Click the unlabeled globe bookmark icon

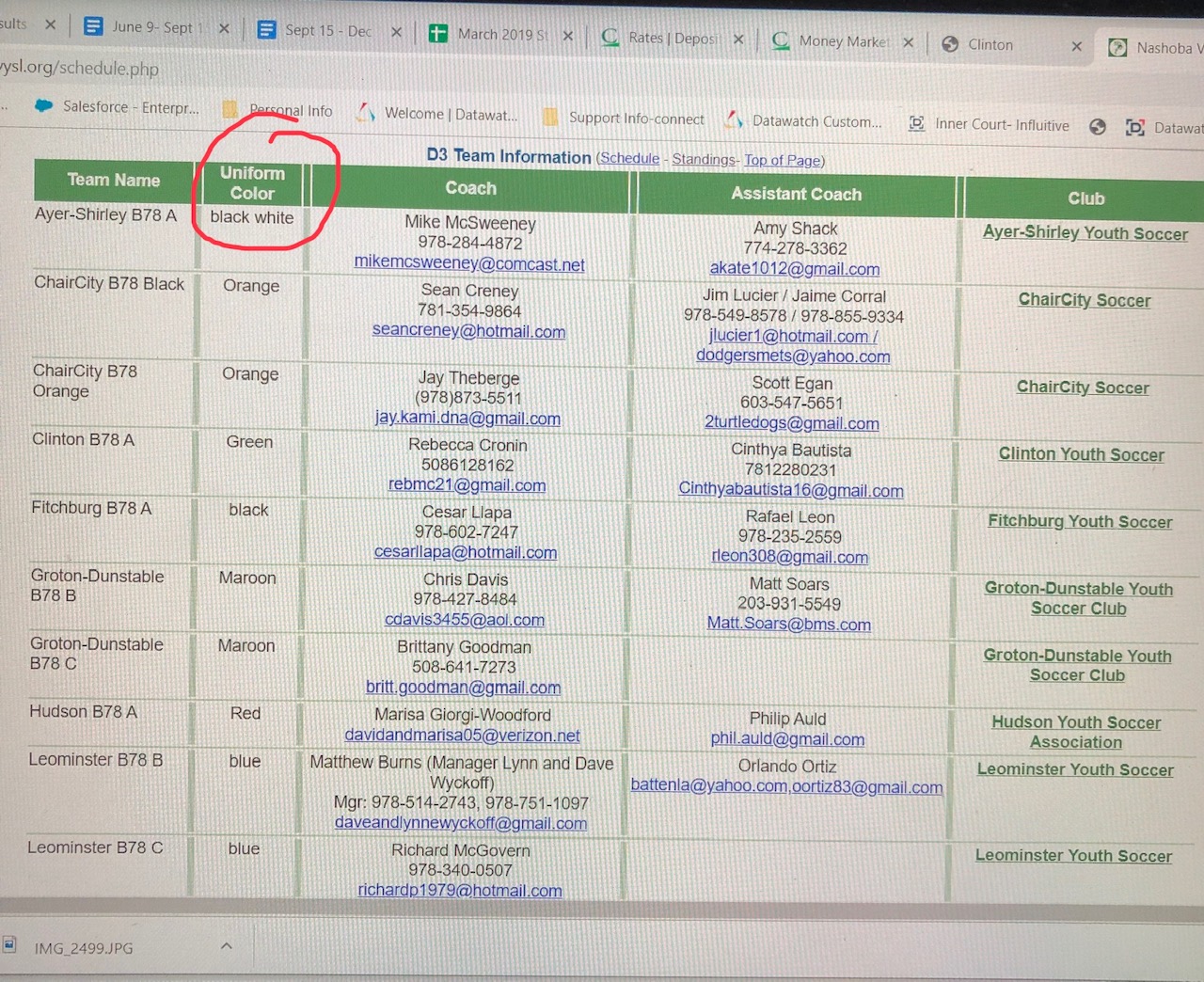1098,126
